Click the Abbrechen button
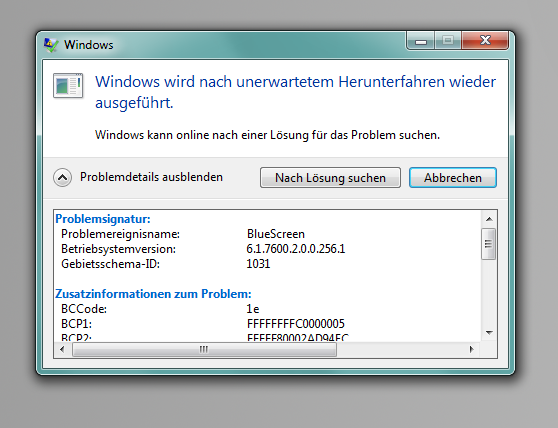 453,178
